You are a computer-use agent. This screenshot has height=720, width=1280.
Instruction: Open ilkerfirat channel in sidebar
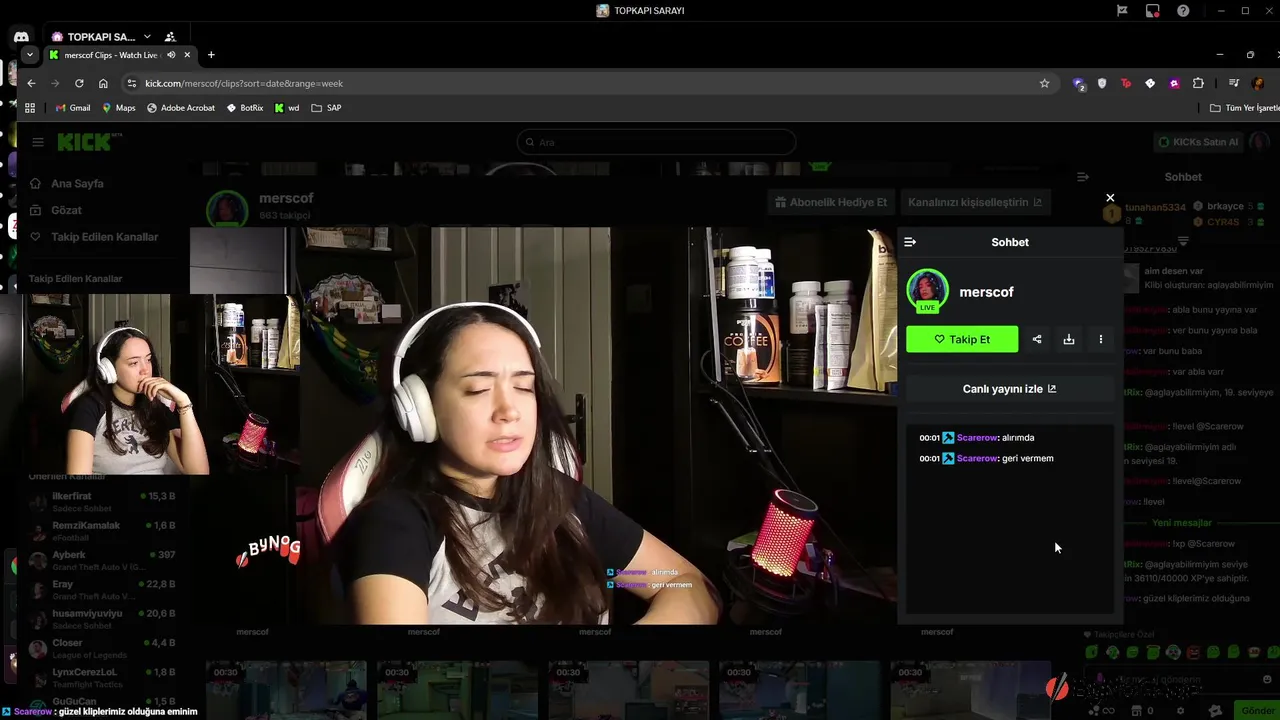[x=100, y=501]
